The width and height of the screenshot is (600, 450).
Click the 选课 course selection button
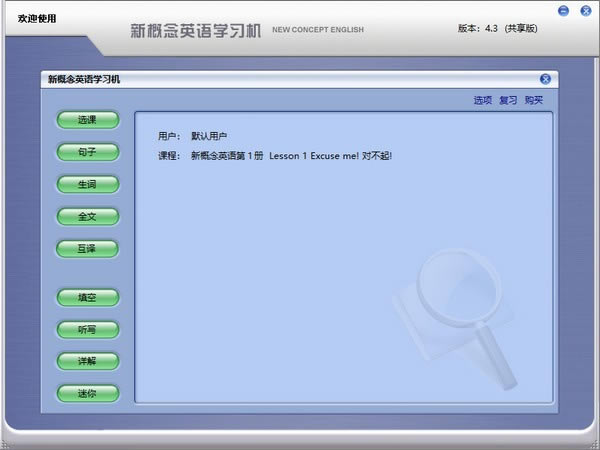pos(87,120)
